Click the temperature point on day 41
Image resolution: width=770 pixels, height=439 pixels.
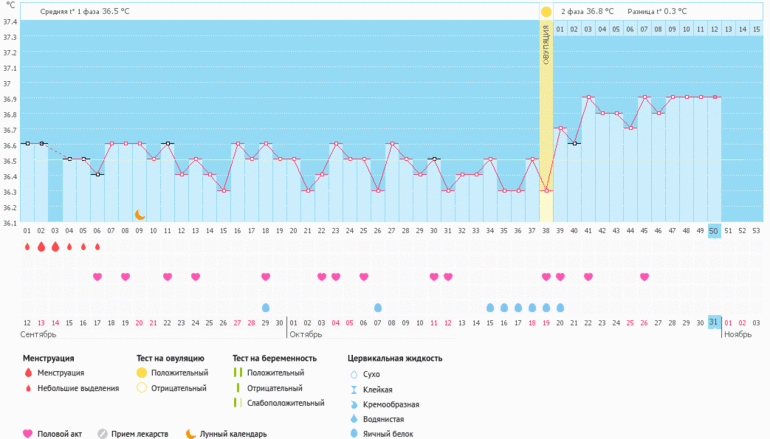click(588, 98)
